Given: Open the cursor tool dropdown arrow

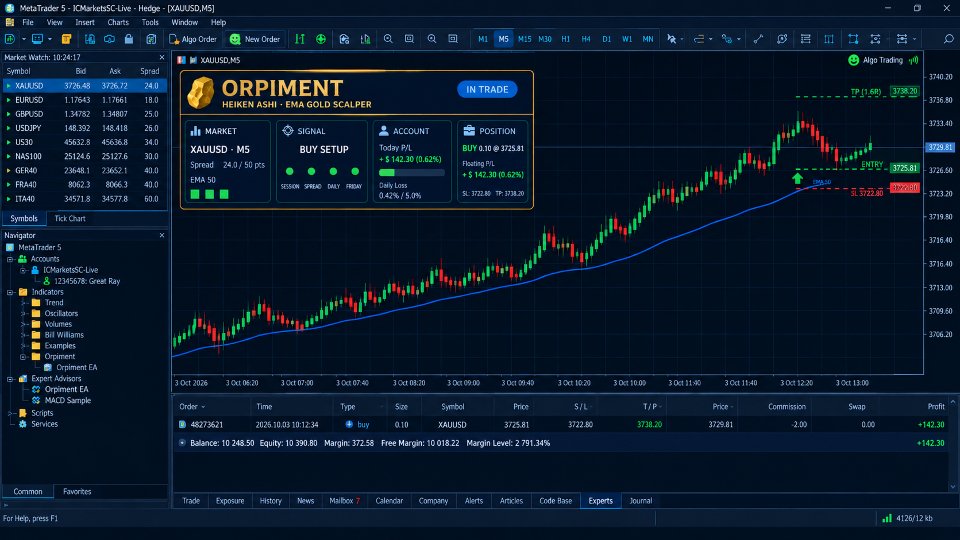Looking at the screenshot, I should (682, 39).
